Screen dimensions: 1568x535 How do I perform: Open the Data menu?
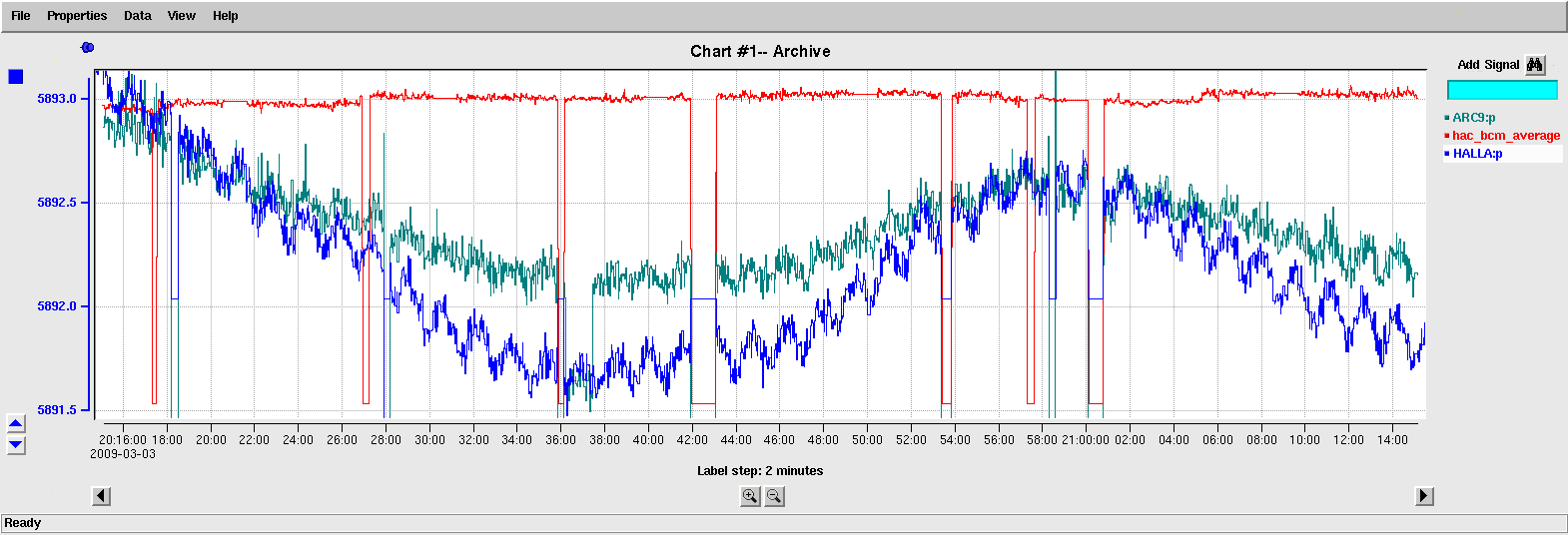[138, 16]
